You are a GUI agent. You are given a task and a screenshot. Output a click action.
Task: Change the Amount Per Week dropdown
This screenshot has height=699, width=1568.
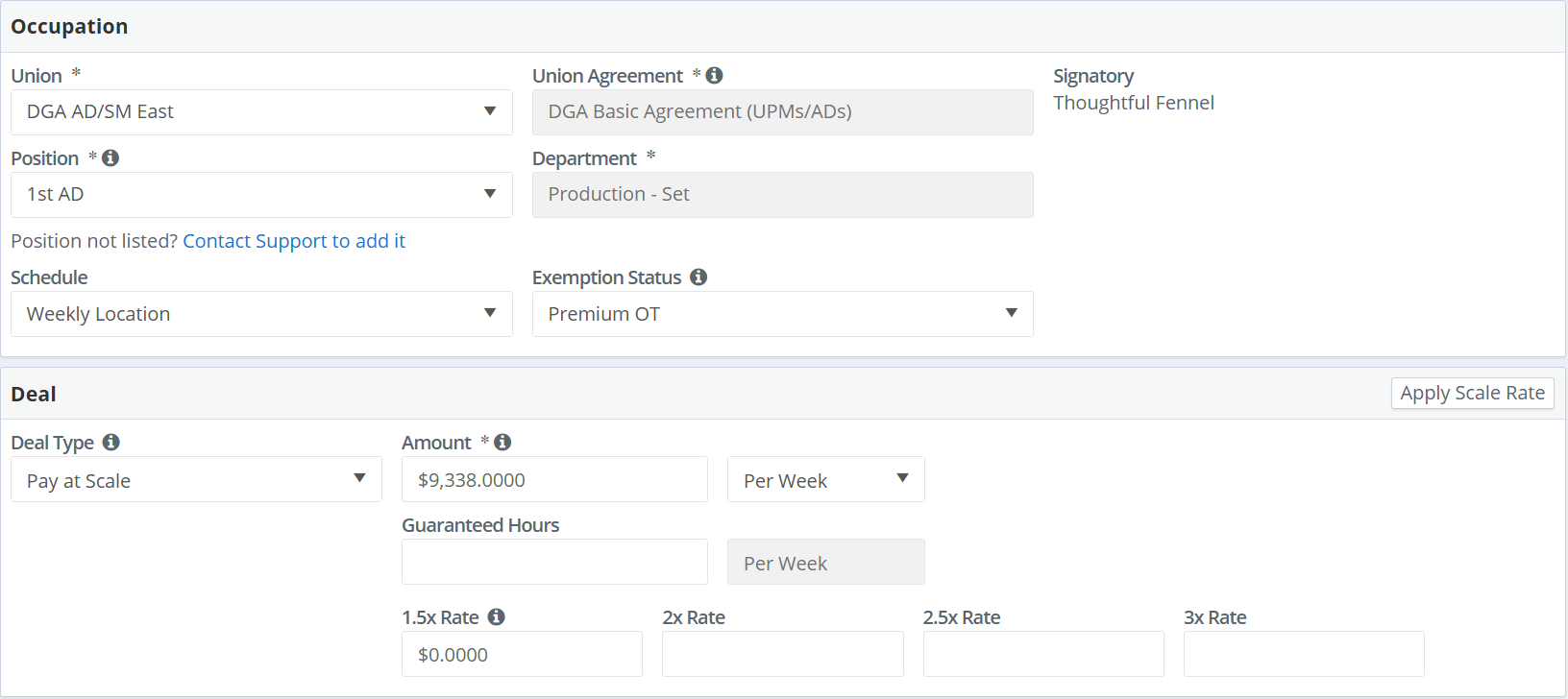[825, 479]
